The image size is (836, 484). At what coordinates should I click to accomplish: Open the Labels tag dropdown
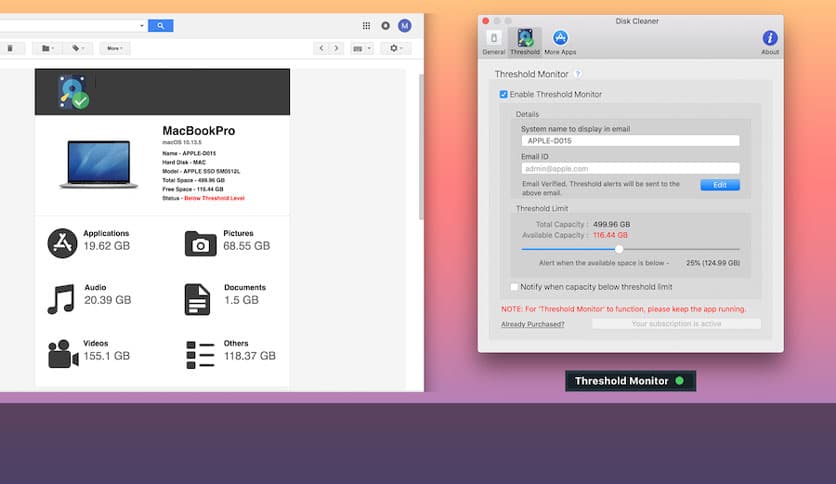click(x=78, y=49)
